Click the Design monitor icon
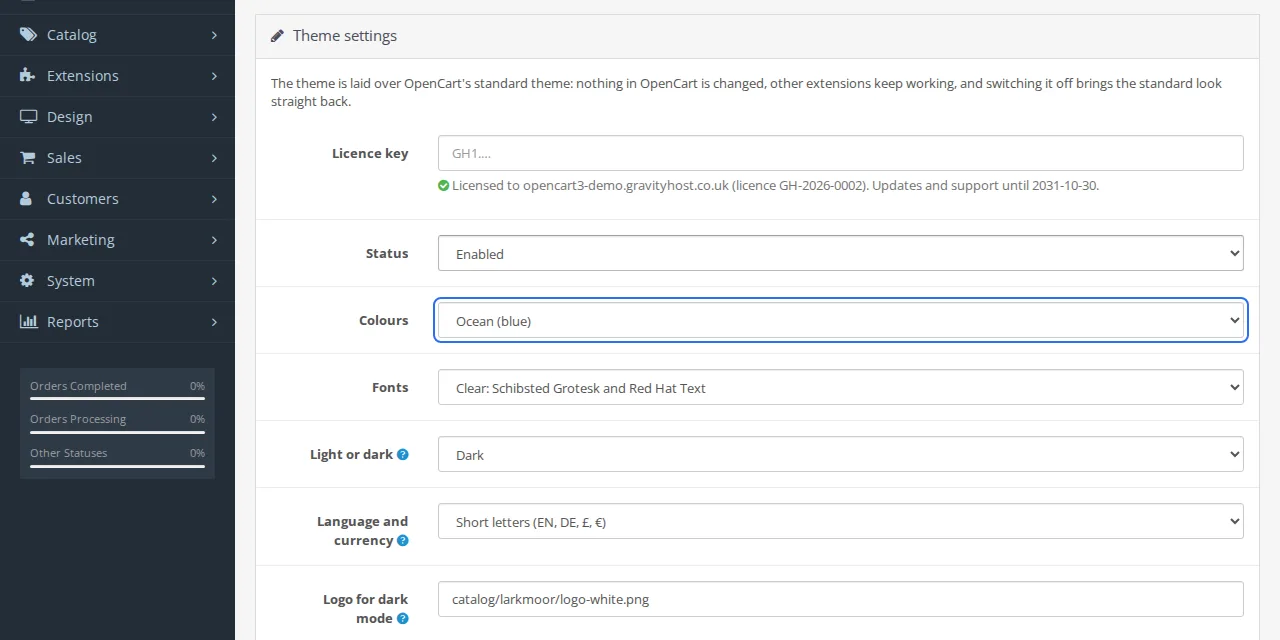This screenshot has height=640, width=1280. click(28, 117)
